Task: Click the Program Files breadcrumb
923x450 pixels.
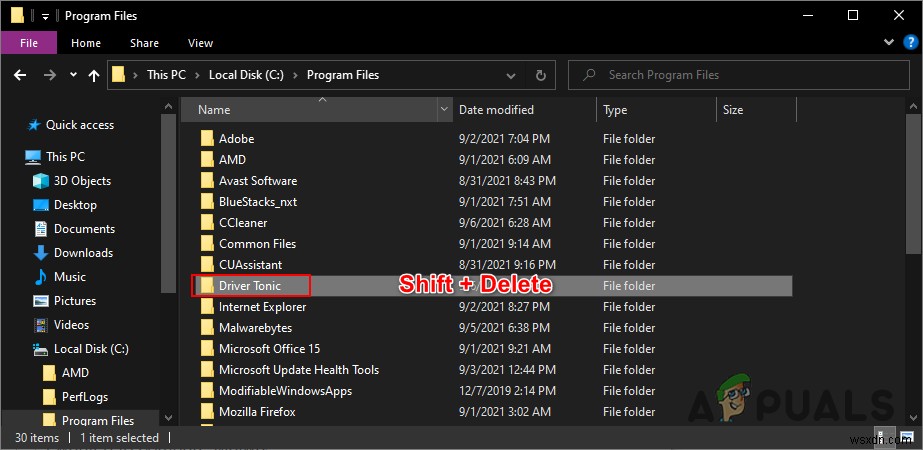Action: click(x=343, y=75)
